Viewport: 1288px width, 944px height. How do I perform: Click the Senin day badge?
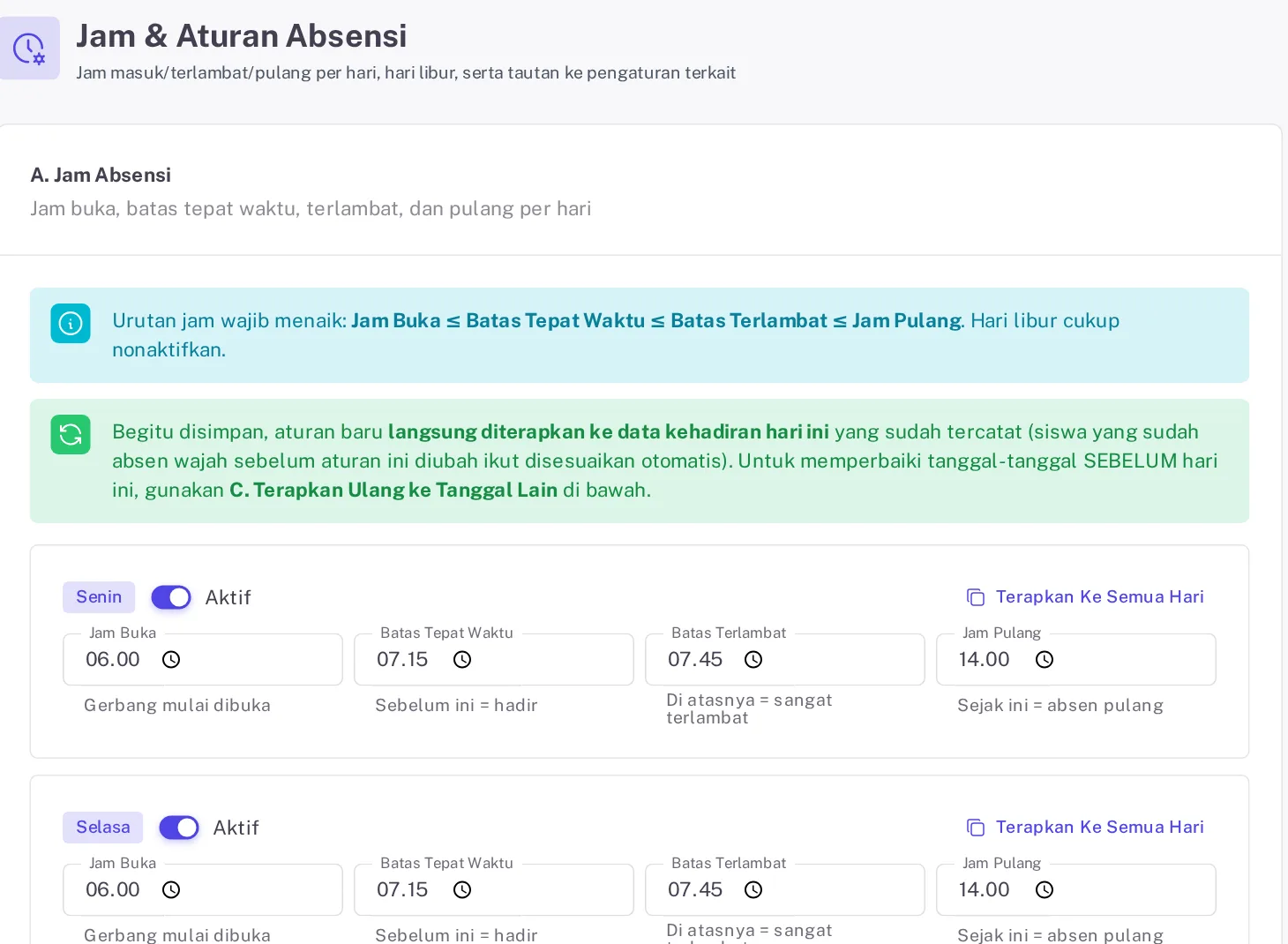click(x=99, y=597)
